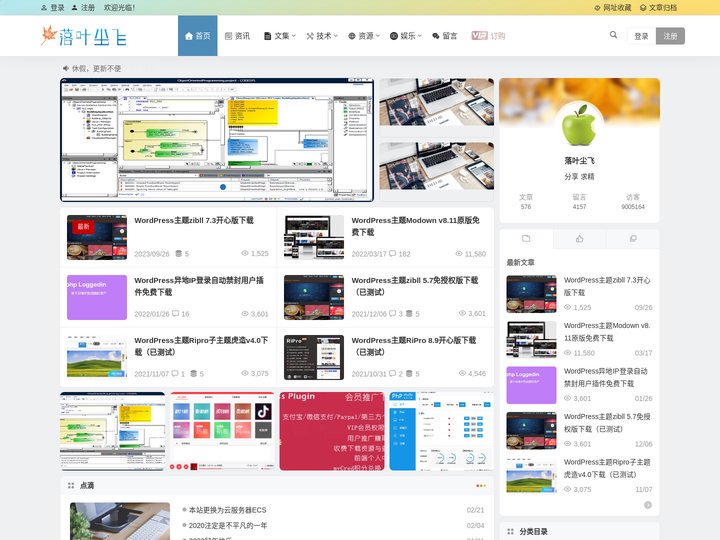Viewport: 720px width, 540px height.
Task: Open the blue PHP admin panel card
Action: click(x=442, y=431)
